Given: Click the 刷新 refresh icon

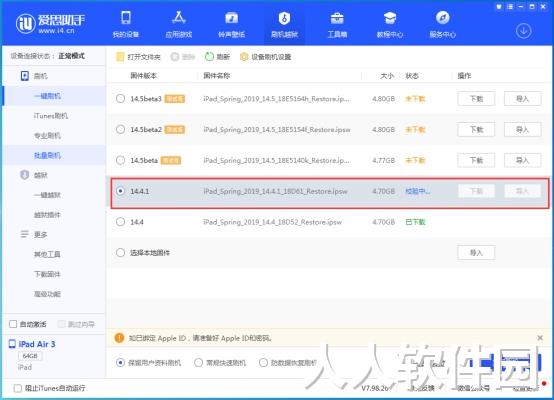Looking at the screenshot, I should (x=209, y=57).
